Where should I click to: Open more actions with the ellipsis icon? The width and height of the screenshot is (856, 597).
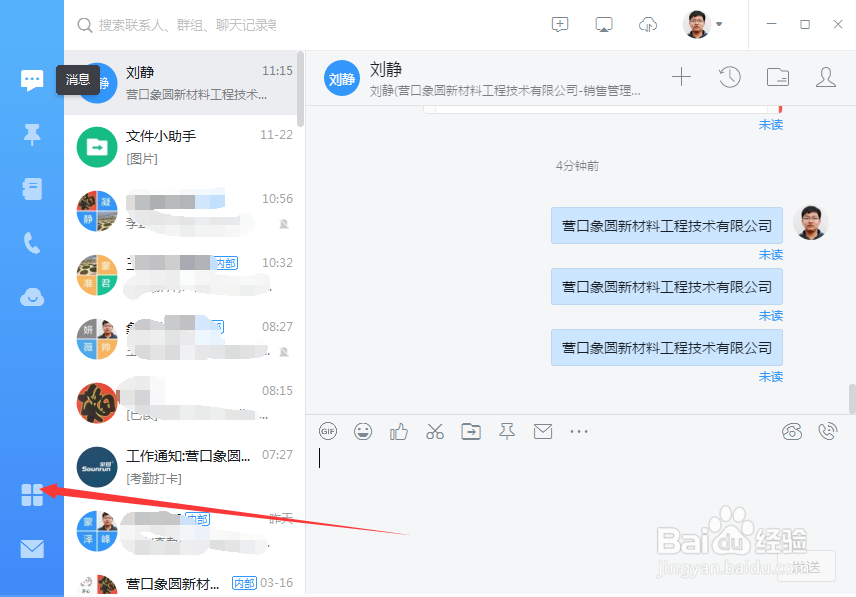(579, 431)
